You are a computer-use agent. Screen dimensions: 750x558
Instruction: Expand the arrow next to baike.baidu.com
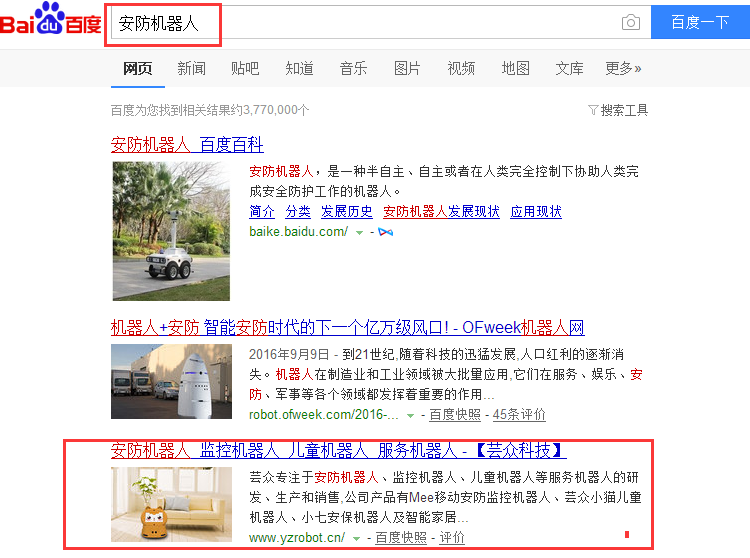point(359,233)
